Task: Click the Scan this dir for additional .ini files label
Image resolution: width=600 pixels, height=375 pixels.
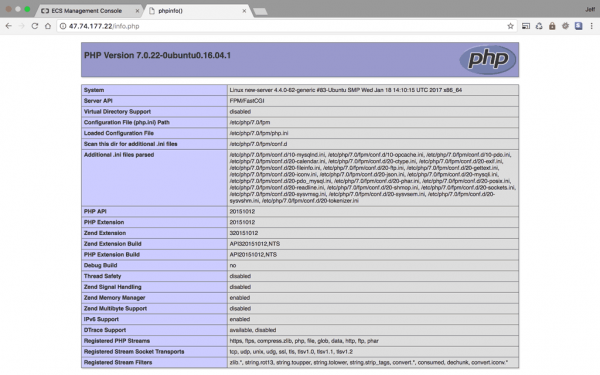Action: point(130,144)
